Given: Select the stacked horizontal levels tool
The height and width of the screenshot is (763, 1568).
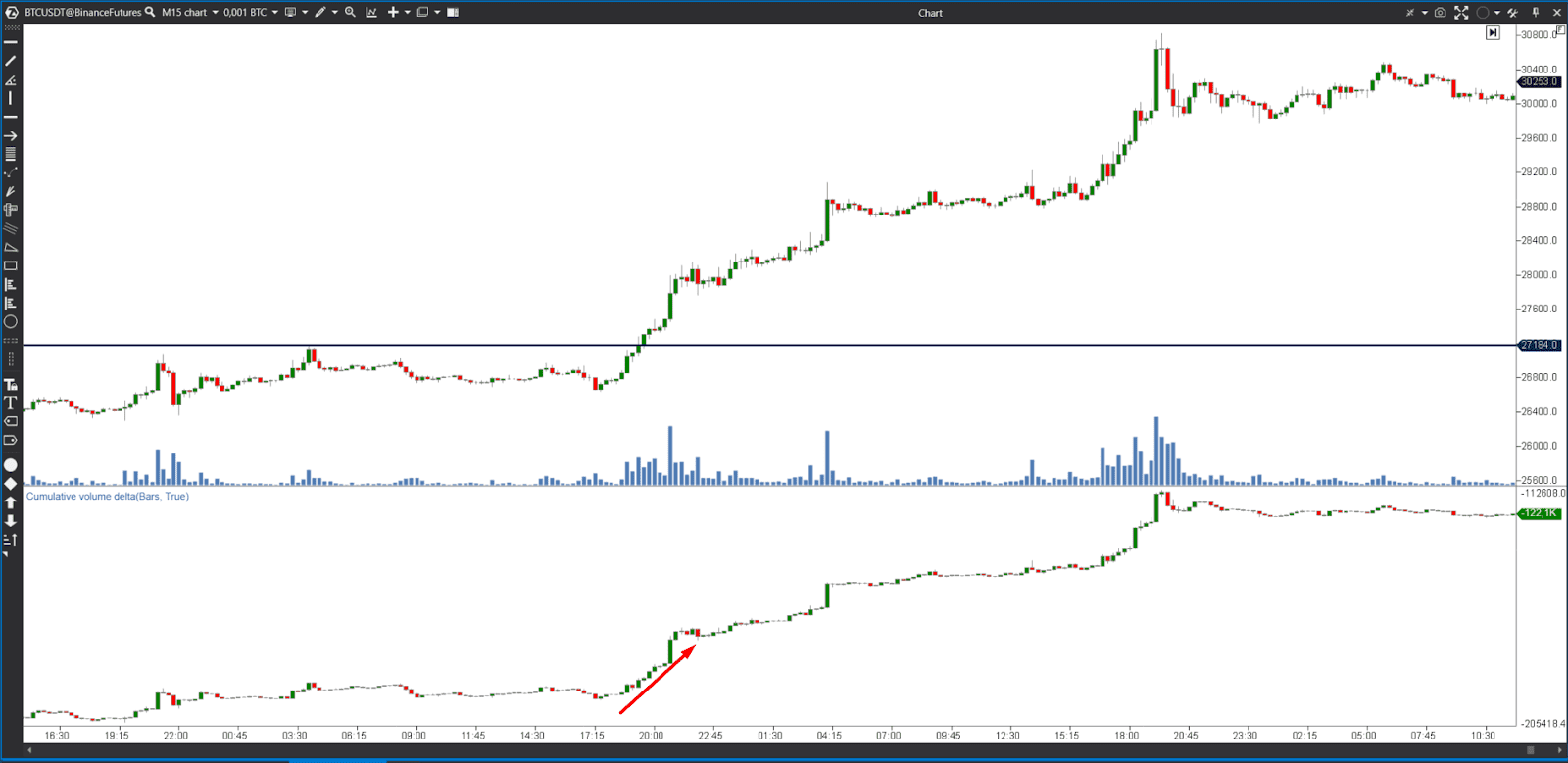Looking at the screenshot, I should click(11, 154).
